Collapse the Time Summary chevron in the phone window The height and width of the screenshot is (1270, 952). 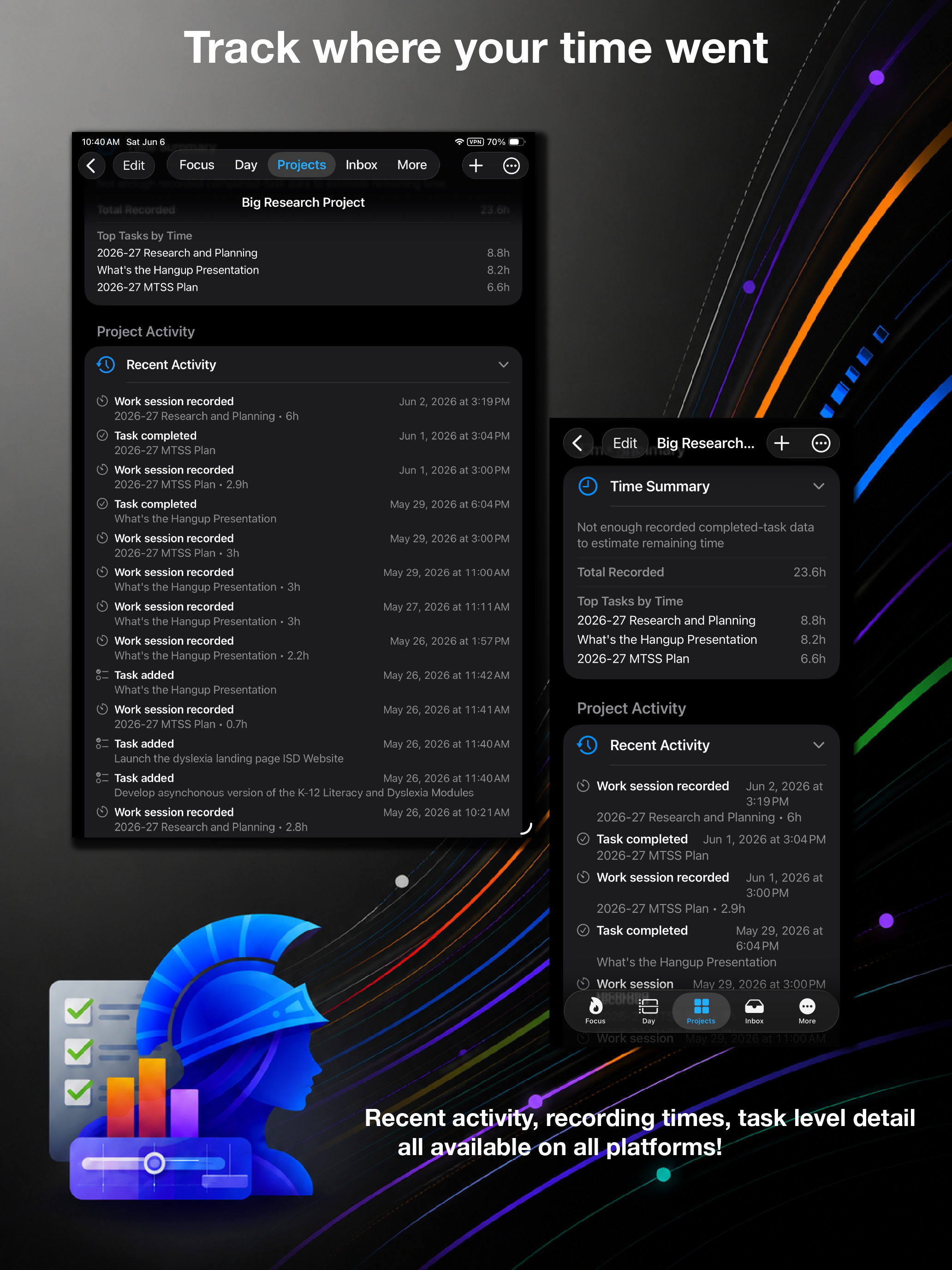point(818,486)
